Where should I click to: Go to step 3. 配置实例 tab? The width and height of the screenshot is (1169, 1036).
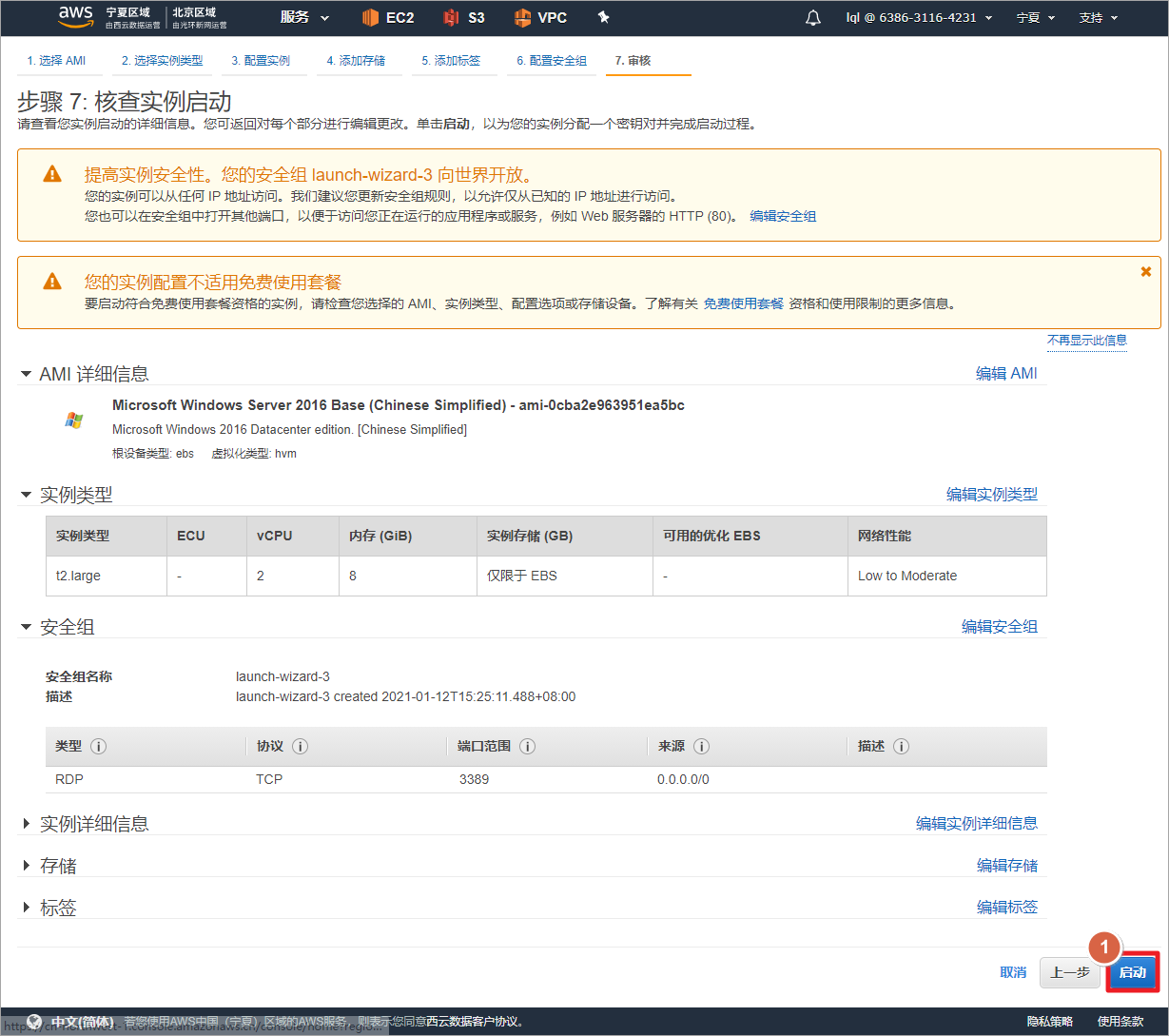click(x=261, y=61)
